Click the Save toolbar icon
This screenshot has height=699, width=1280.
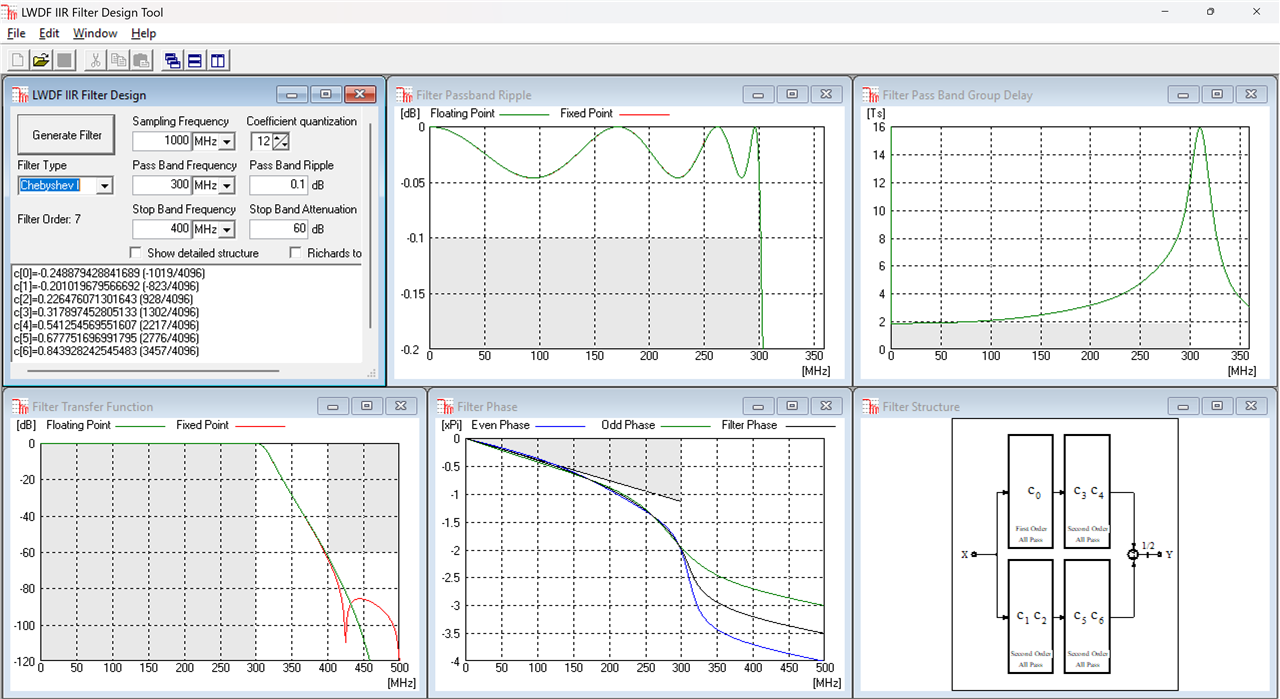64,60
